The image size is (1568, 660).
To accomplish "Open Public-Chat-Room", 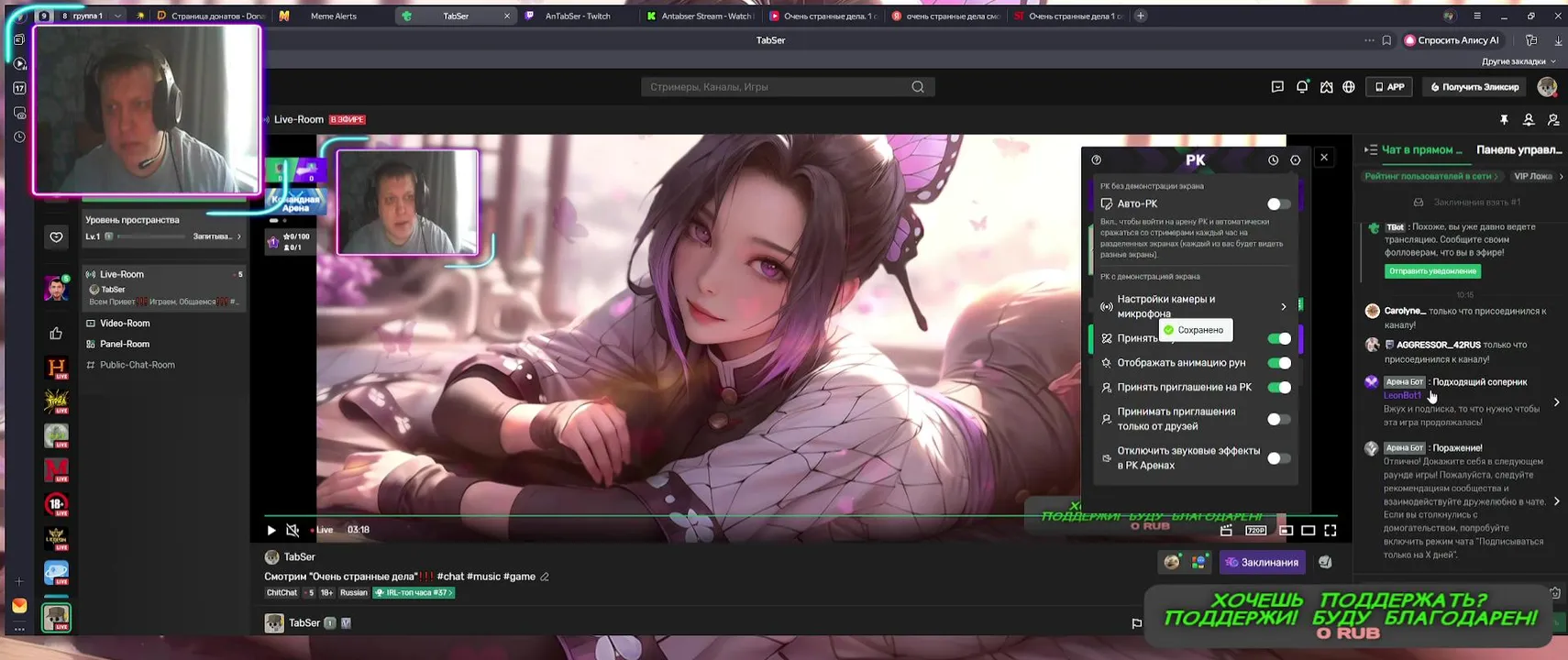I will click(x=138, y=365).
